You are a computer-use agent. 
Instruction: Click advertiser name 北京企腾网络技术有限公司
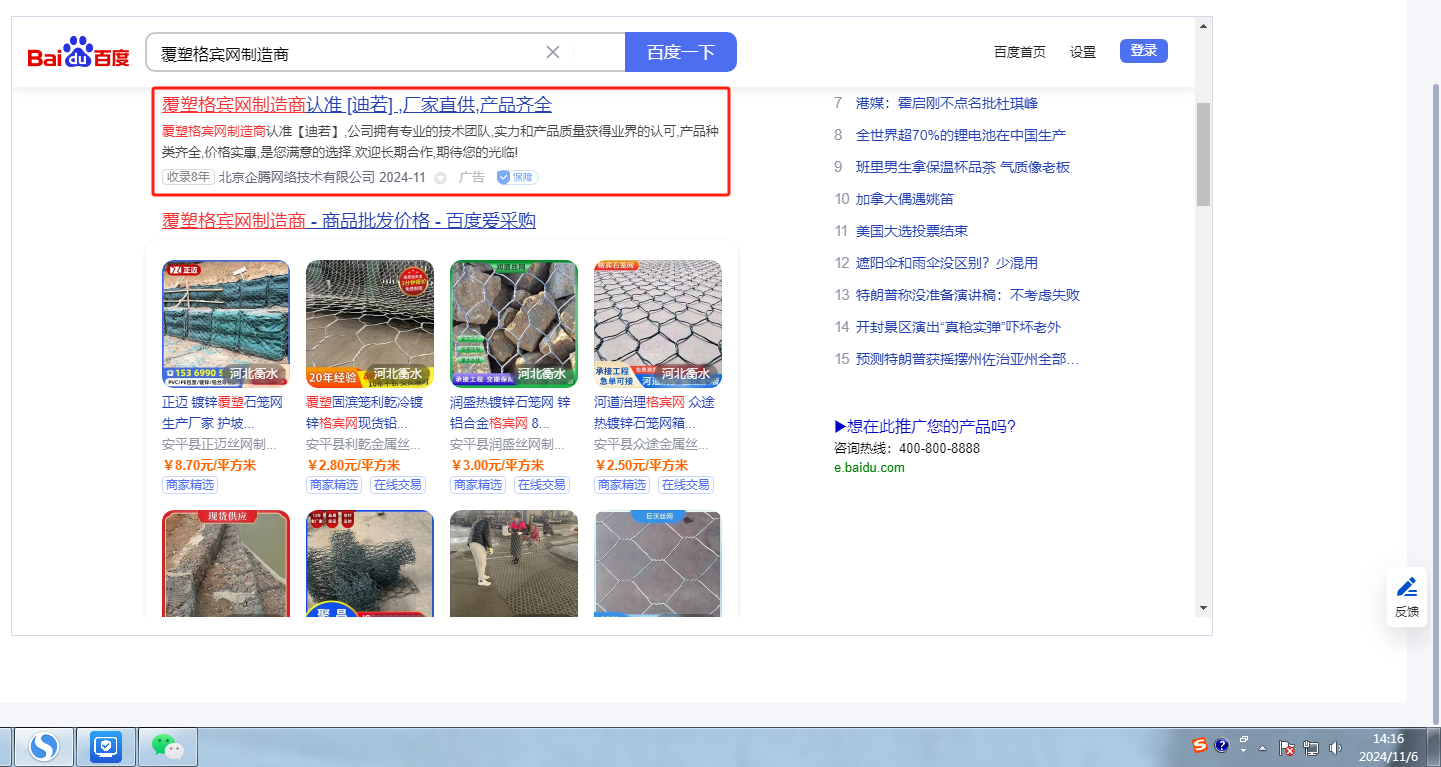297,177
